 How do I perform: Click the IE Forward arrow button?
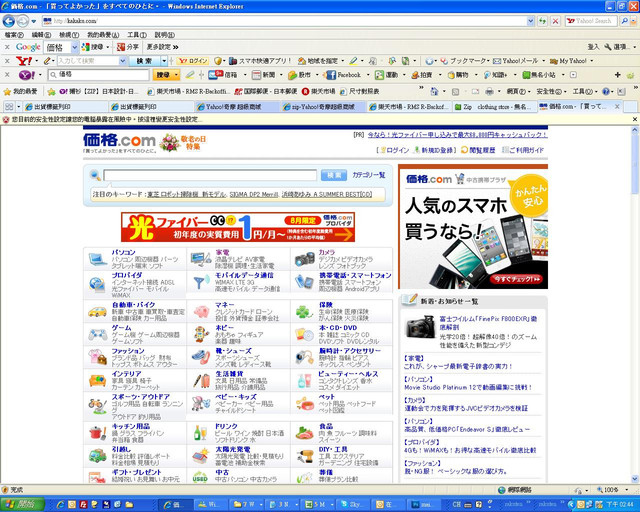click(x=22, y=21)
